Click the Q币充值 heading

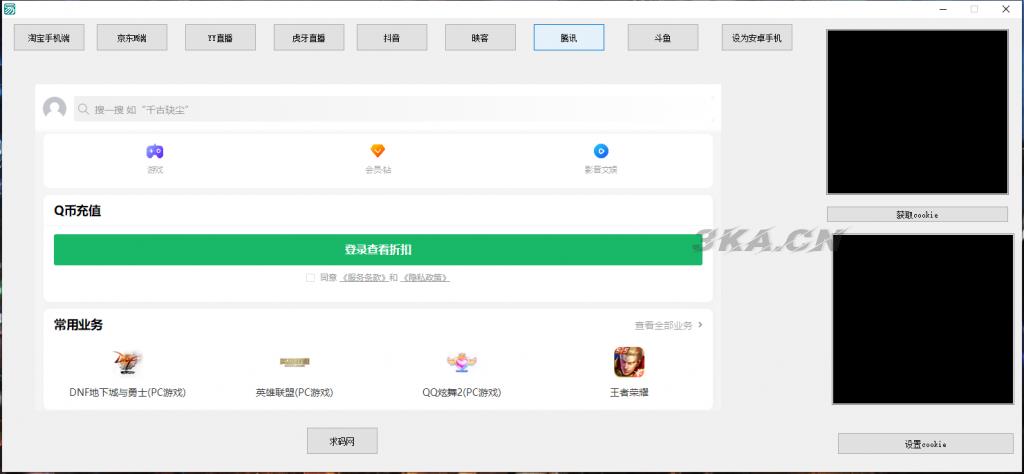[77, 211]
